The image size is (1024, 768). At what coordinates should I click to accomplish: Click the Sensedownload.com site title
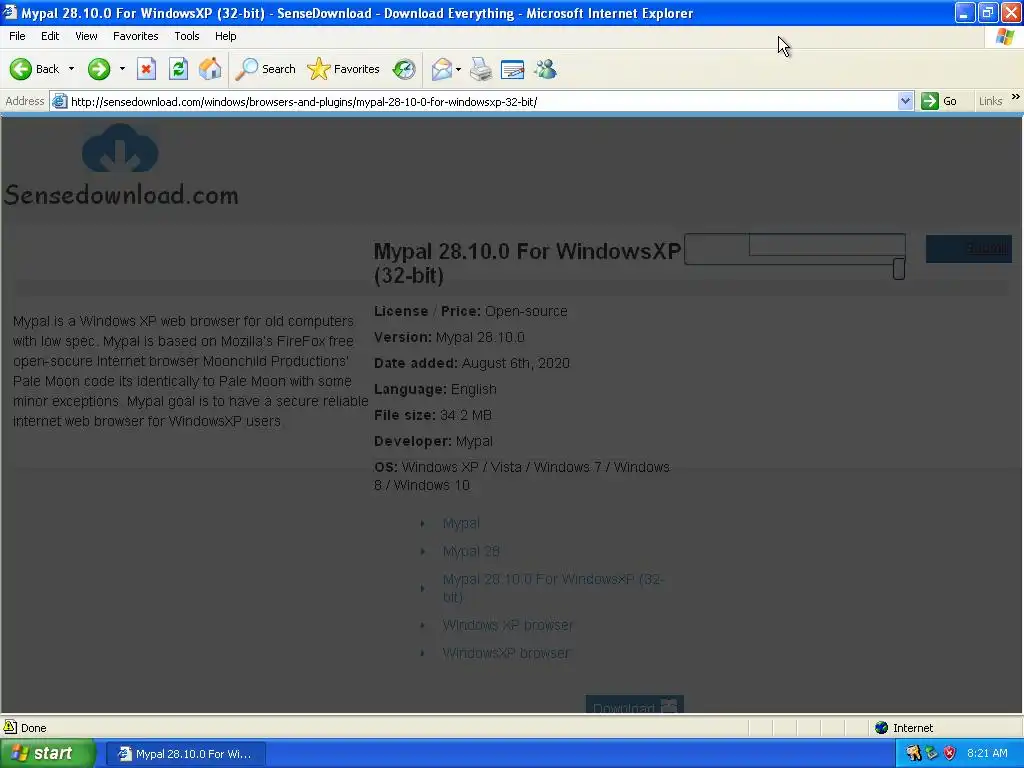(x=121, y=195)
